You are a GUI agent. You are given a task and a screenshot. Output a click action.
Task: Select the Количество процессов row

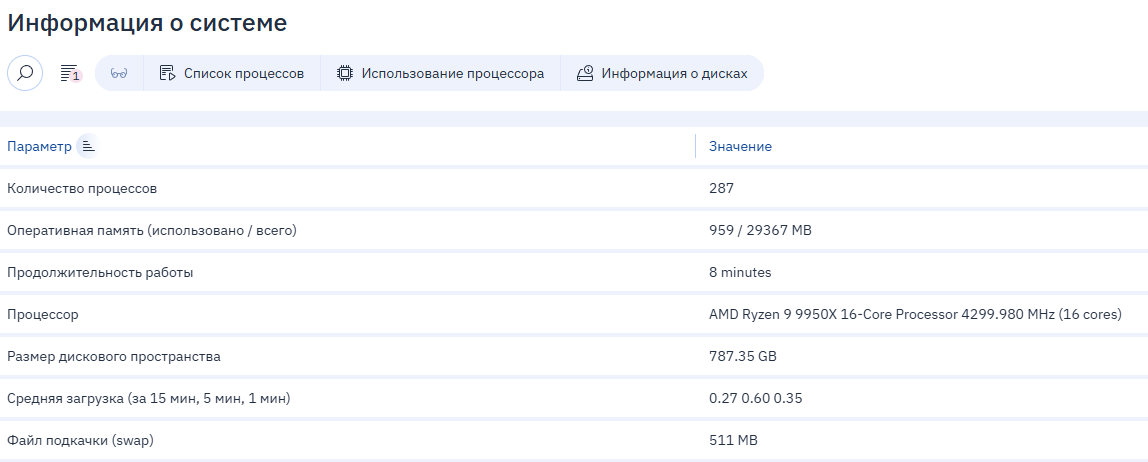tap(82, 188)
